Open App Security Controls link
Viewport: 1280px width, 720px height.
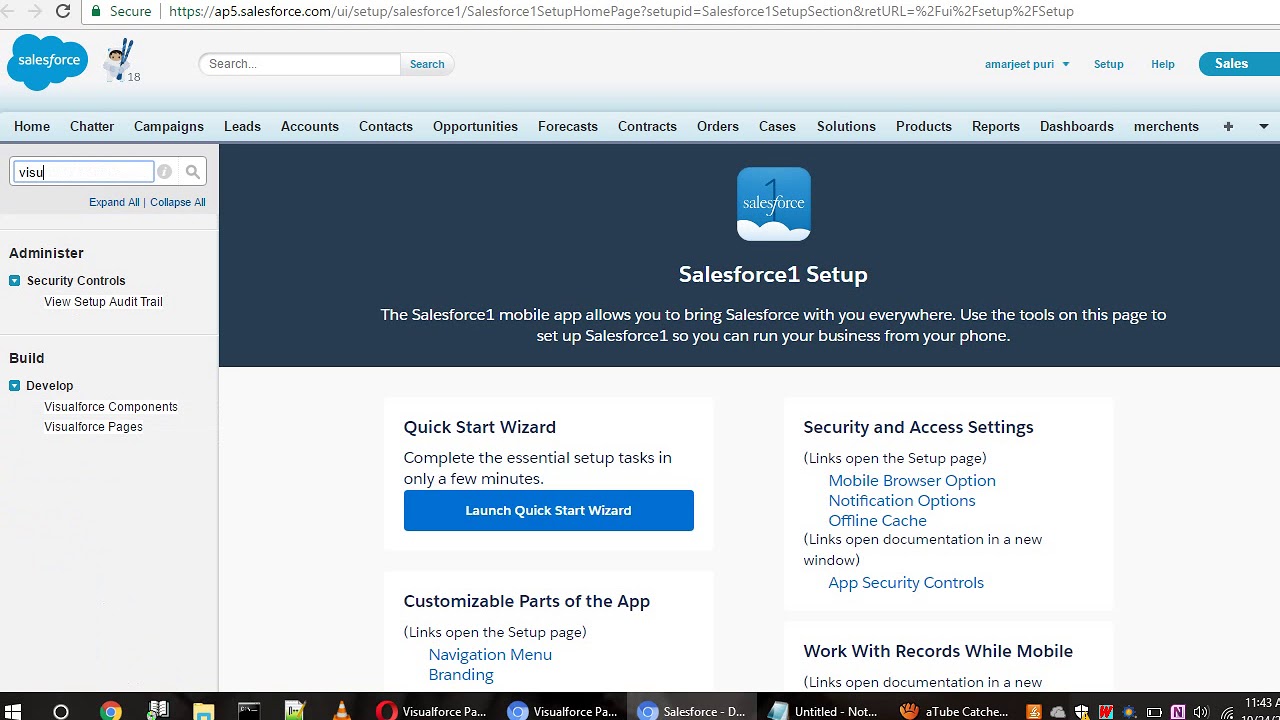point(906,583)
